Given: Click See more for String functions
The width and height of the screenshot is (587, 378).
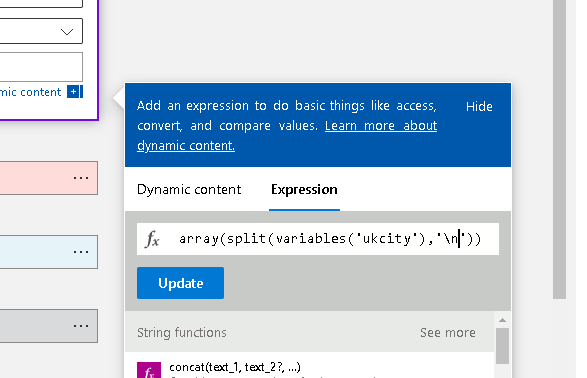Looking at the screenshot, I should pos(448,332).
